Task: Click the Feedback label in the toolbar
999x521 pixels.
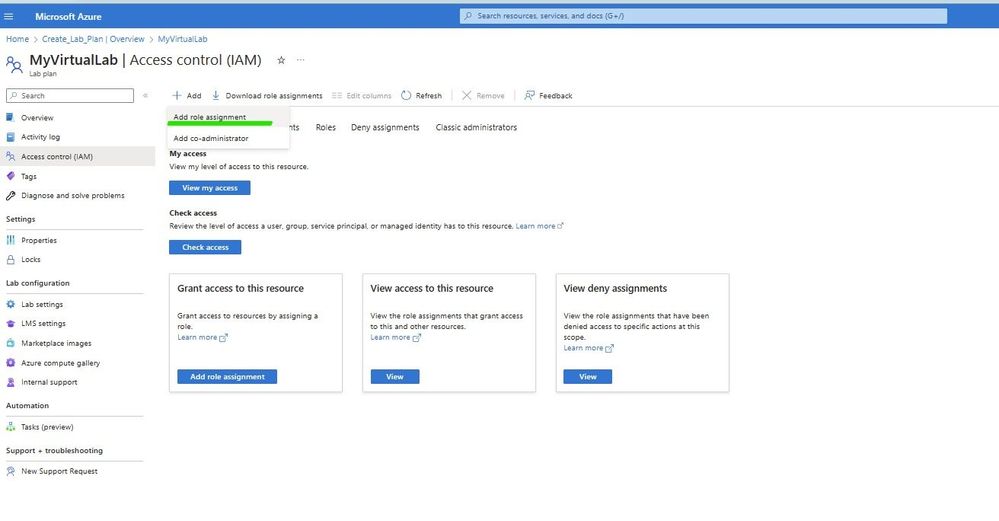Action: tap(556, 96)
